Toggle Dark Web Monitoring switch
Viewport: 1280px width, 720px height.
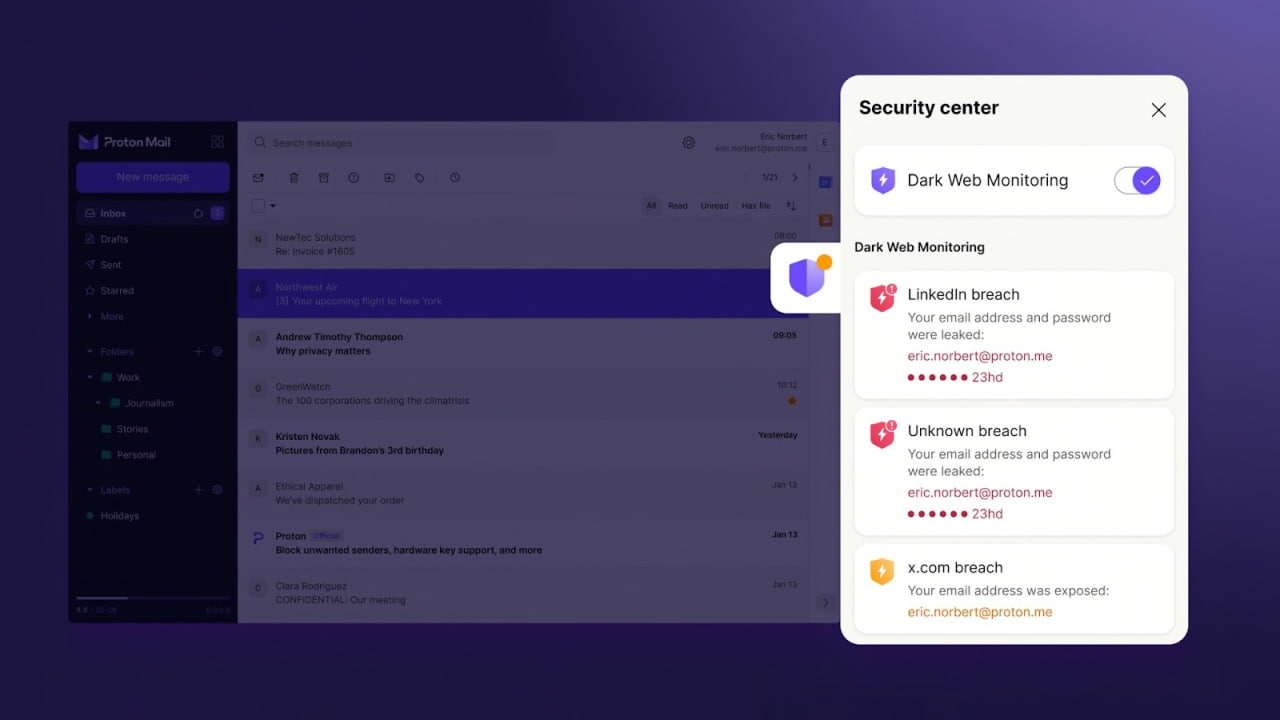[x=1137, y=180]
